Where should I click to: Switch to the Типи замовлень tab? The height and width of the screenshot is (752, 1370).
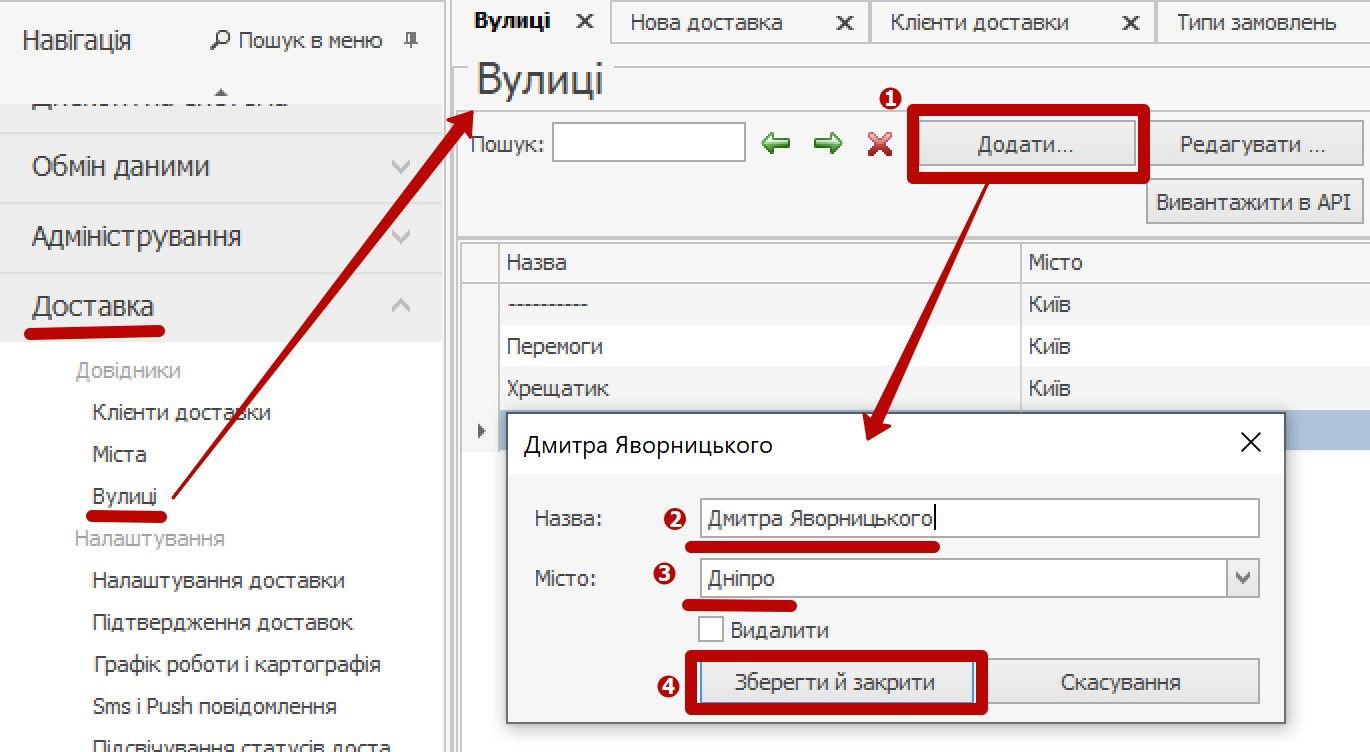(1256, 23)
